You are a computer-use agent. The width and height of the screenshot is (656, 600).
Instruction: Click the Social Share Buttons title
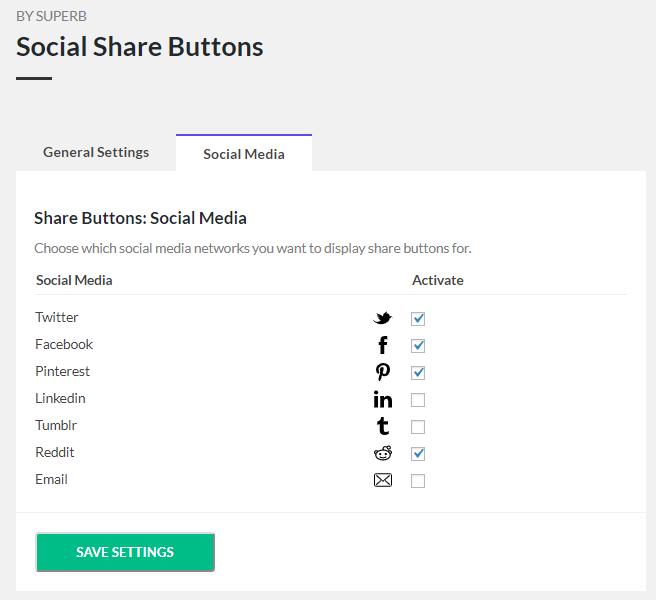coord(140,46)
